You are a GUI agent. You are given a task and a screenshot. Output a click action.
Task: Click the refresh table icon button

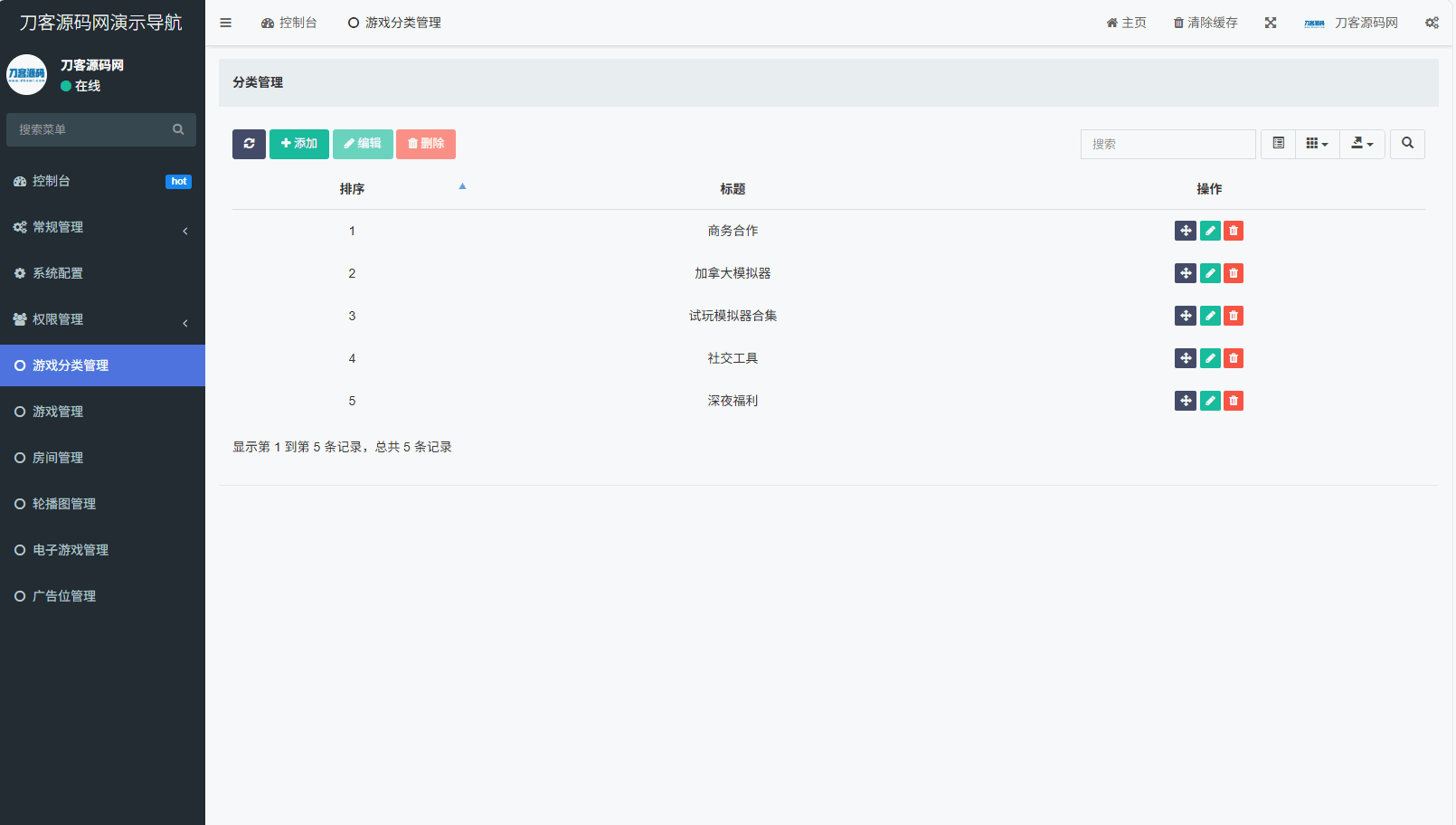(249, 144)
